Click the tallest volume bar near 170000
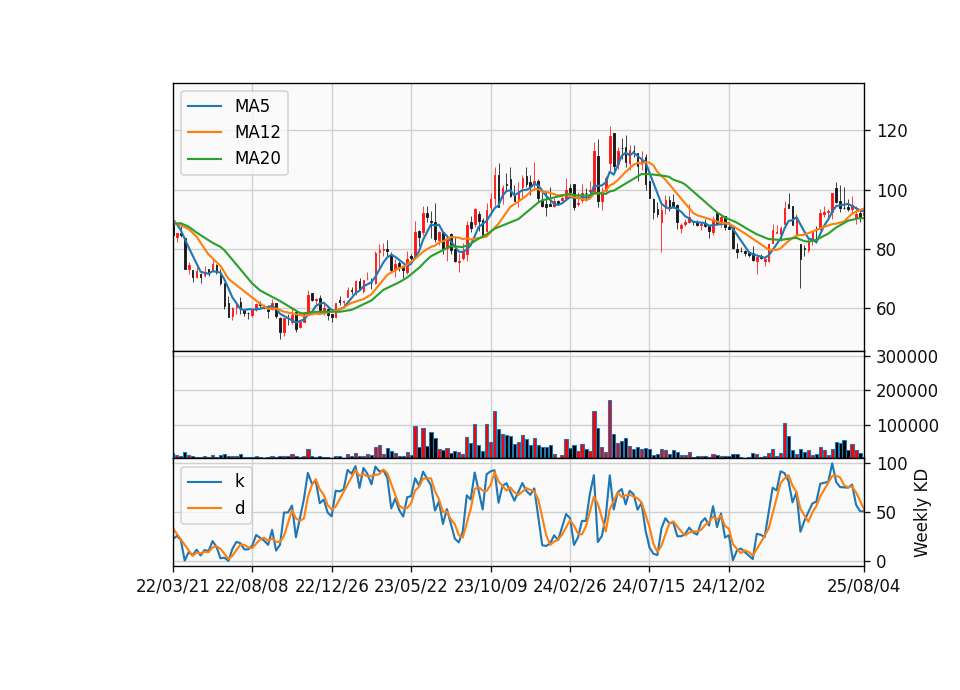The image size is (960, 690). pos(610,429)
